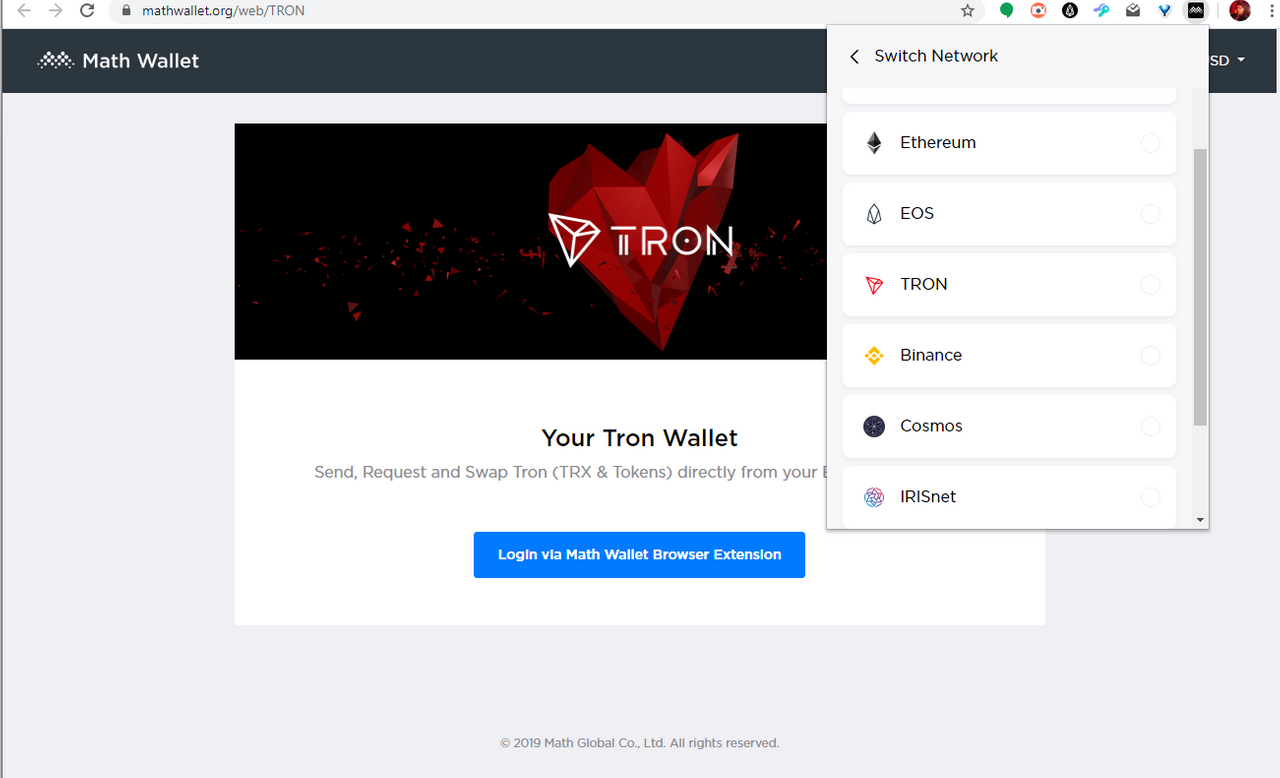The image size is (1280, 778).
Task: Click Login via Math Wallet Browser Extension
Action: coord(639,555)
